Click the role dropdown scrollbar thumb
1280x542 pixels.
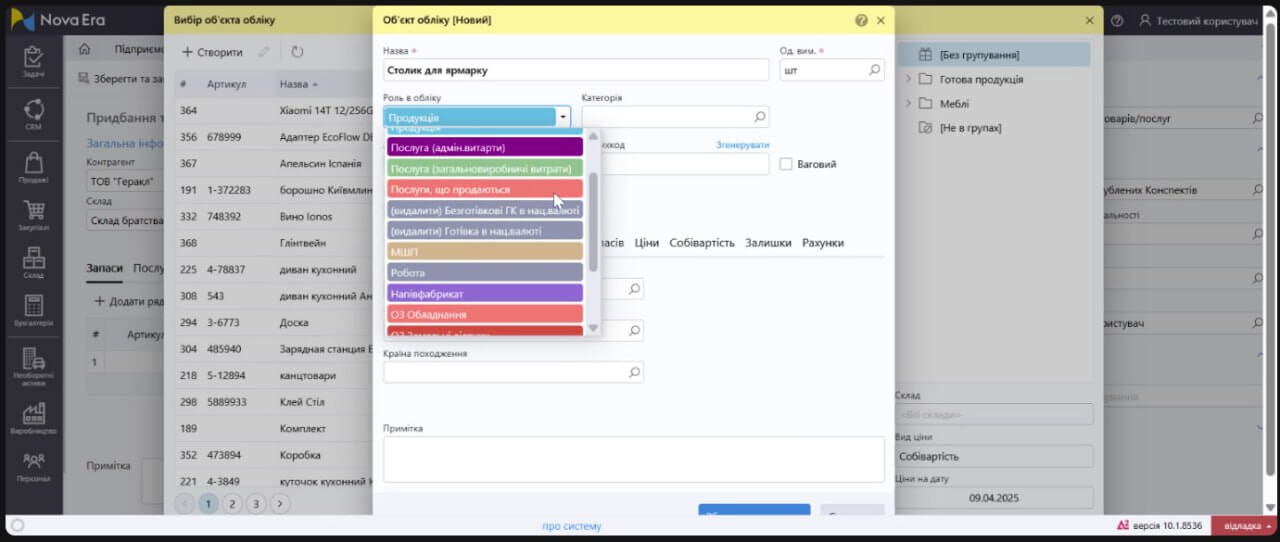pyautogui.click(x=594, y=221)
